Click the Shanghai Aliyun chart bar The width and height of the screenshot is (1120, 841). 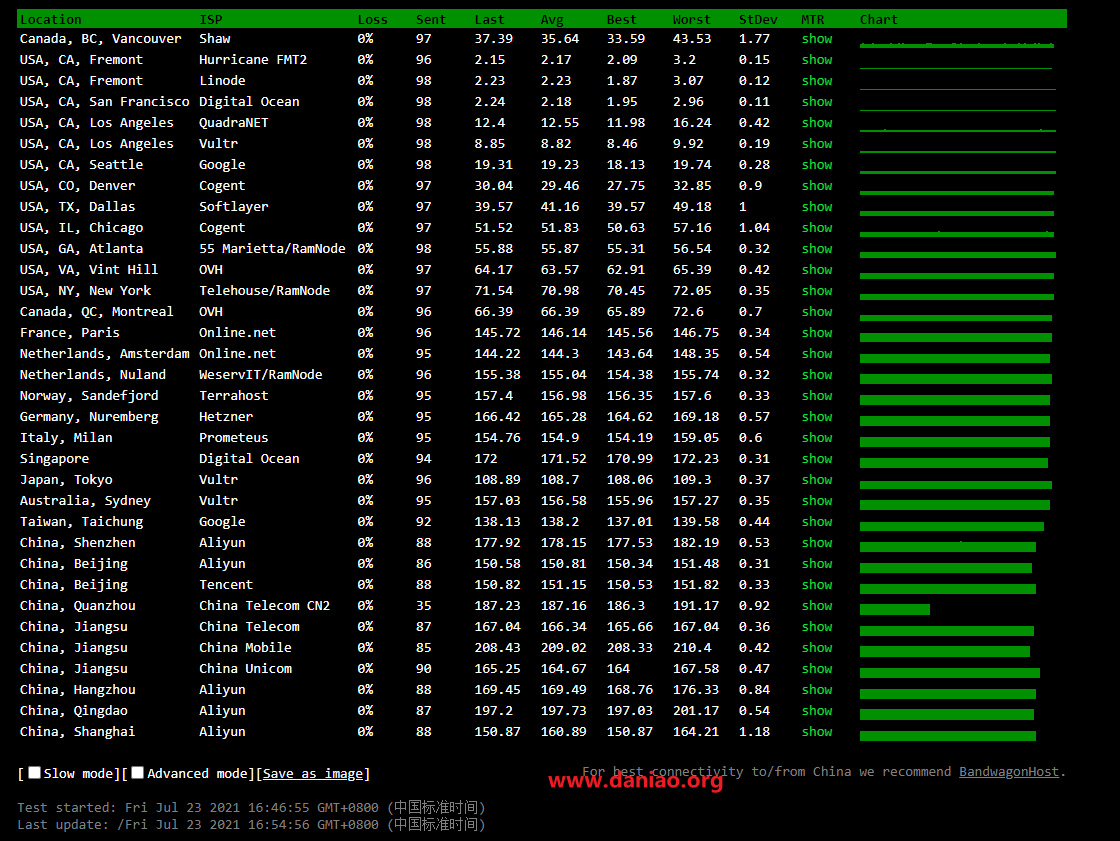pyautogui.click(x=948, y=736)
